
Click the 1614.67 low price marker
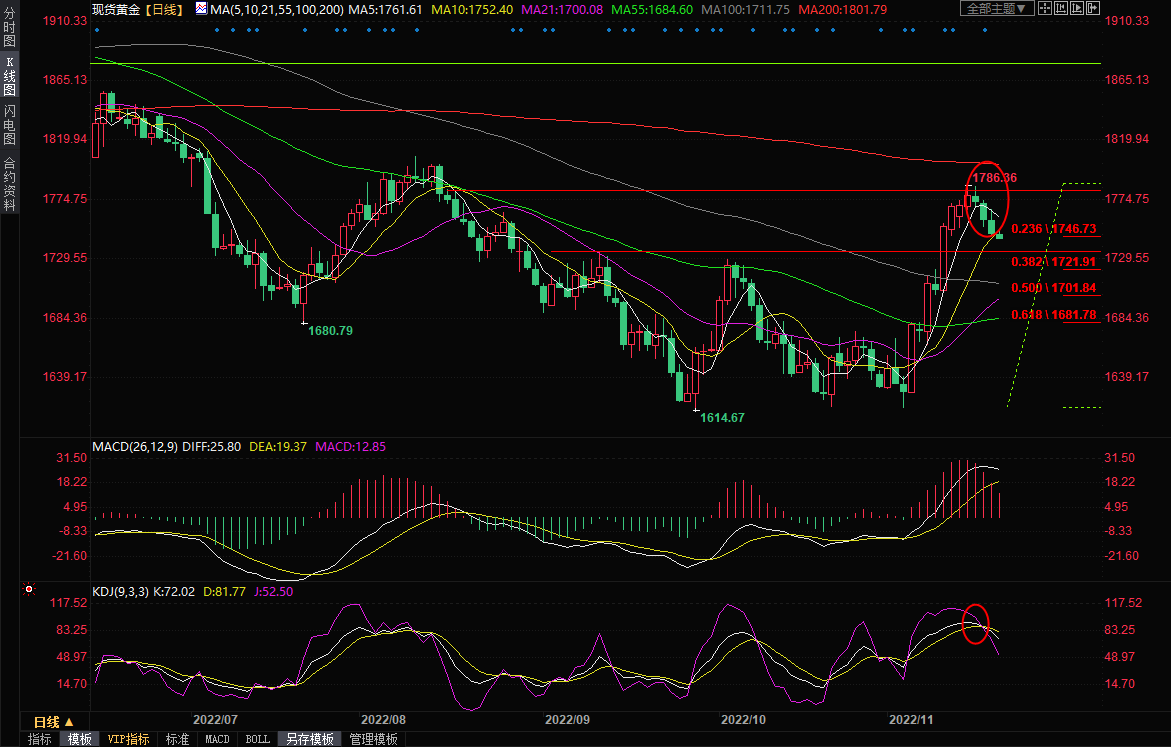pyautogui.click(x=722, y=417)
